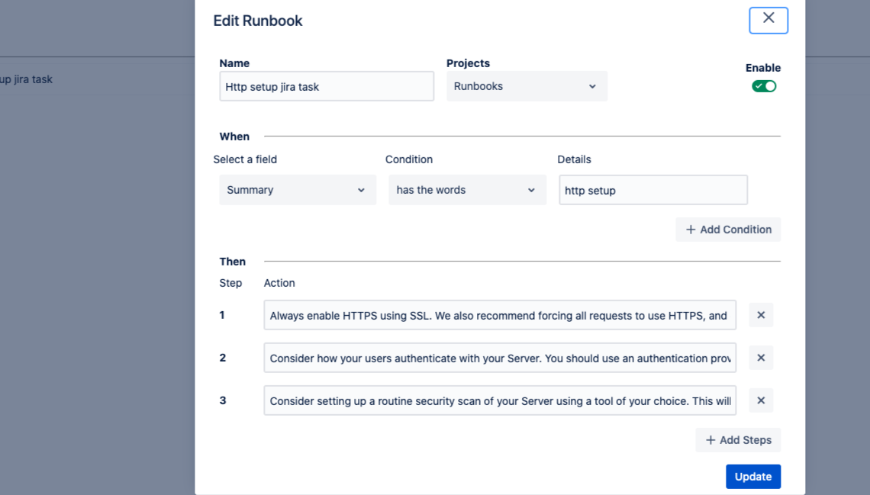870x495 pixels.
Task: Remove step 1 with its X icon
Action: [x=760, y=315]
